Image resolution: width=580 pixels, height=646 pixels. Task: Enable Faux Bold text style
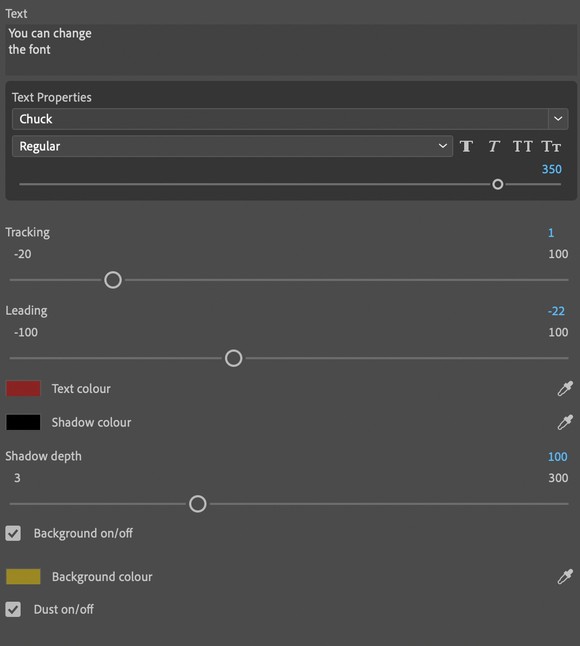tap(466, 146)
